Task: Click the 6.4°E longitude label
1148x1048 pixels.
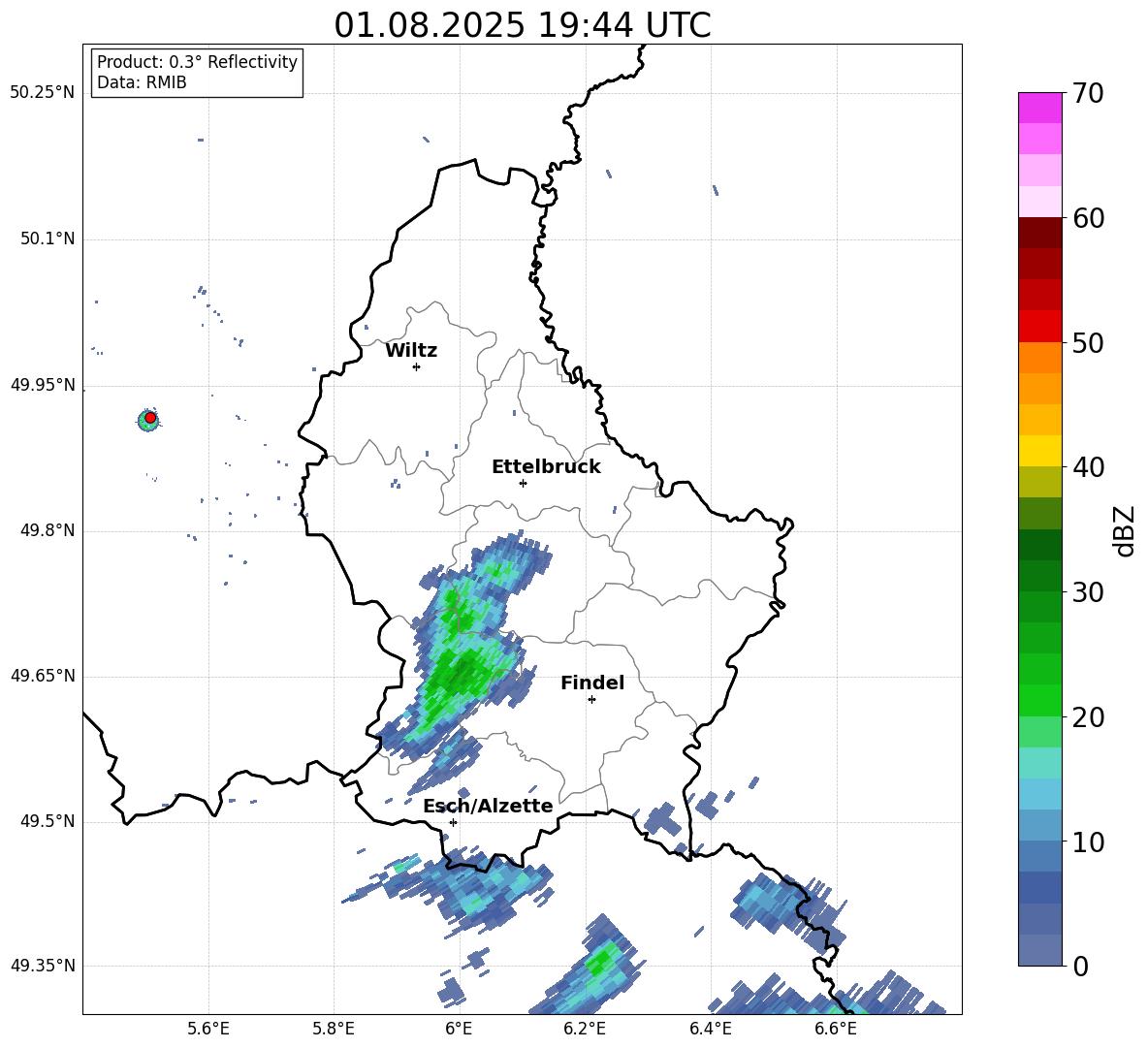Action: click(710, 1030)
